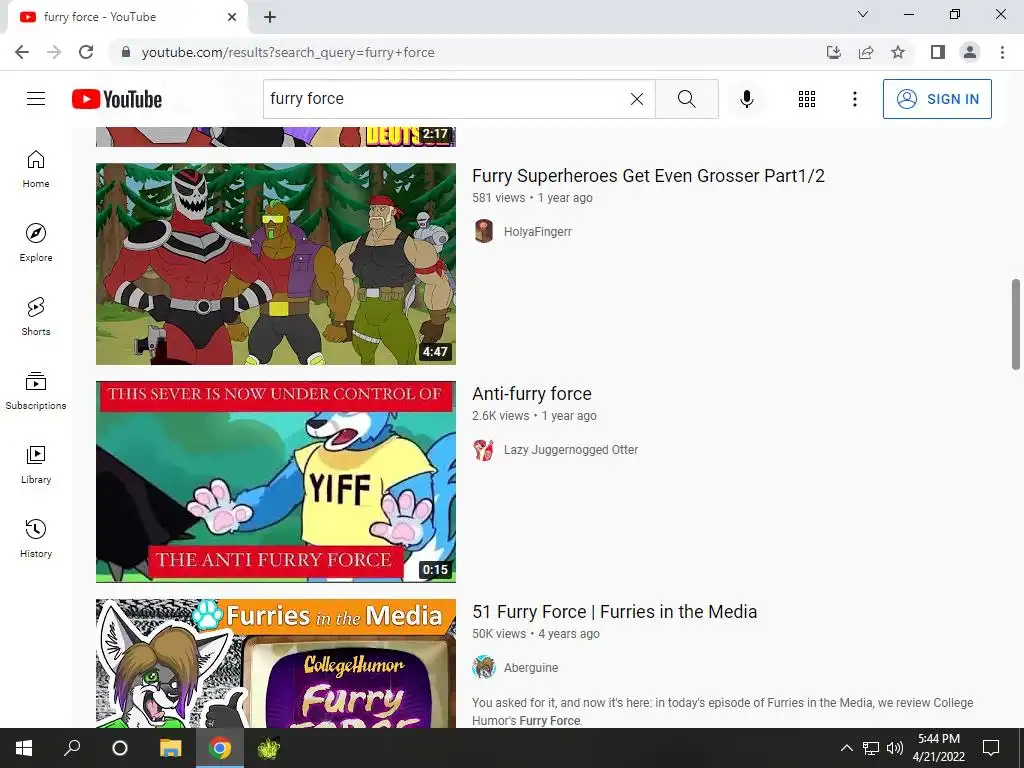This screenshot has height=768, width=1024.
Task: Clear the search query with X
Action: 637,99
